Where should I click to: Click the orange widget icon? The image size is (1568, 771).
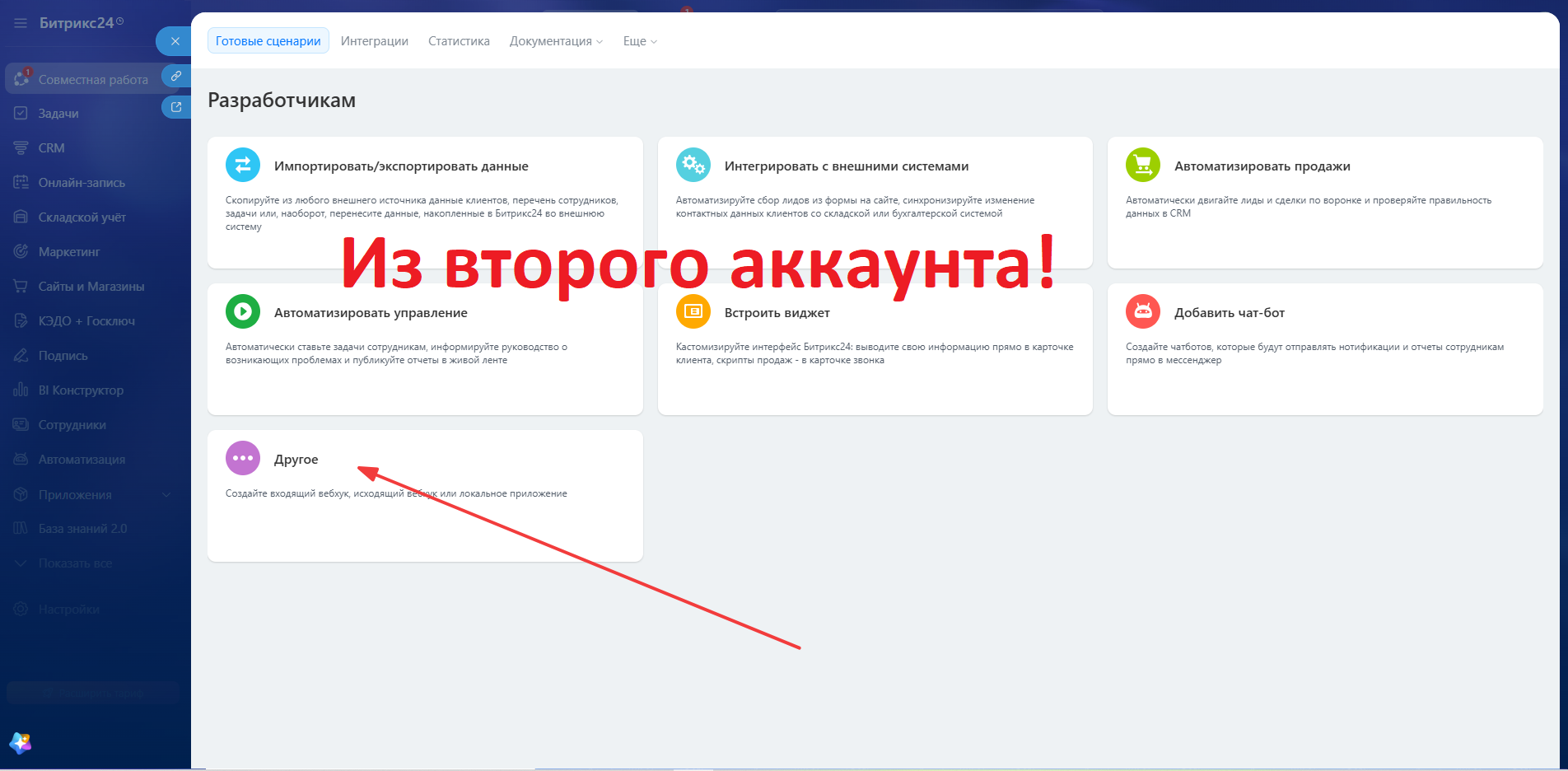pos(693,311)
